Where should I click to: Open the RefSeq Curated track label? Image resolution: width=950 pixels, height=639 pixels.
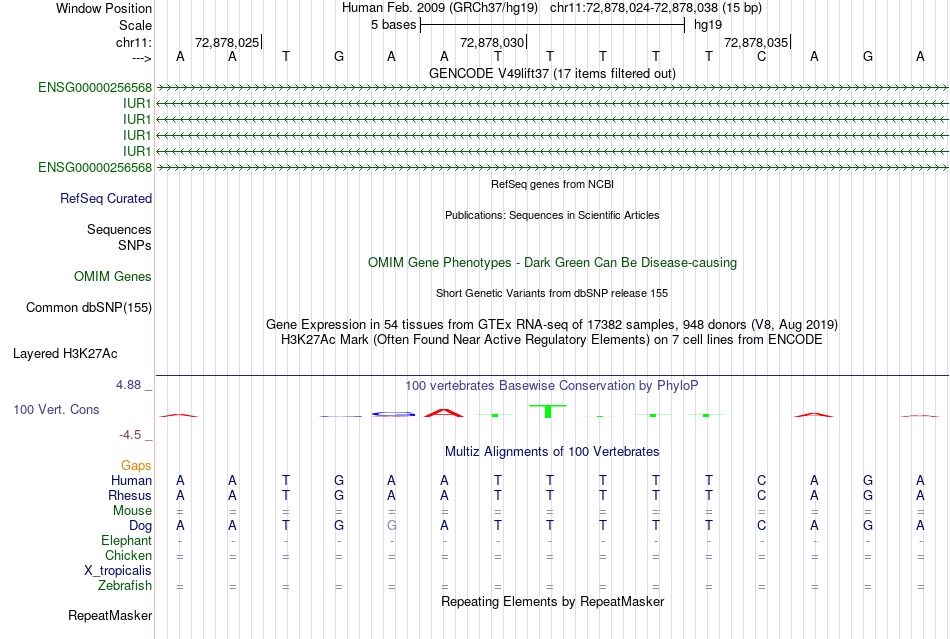106,199
